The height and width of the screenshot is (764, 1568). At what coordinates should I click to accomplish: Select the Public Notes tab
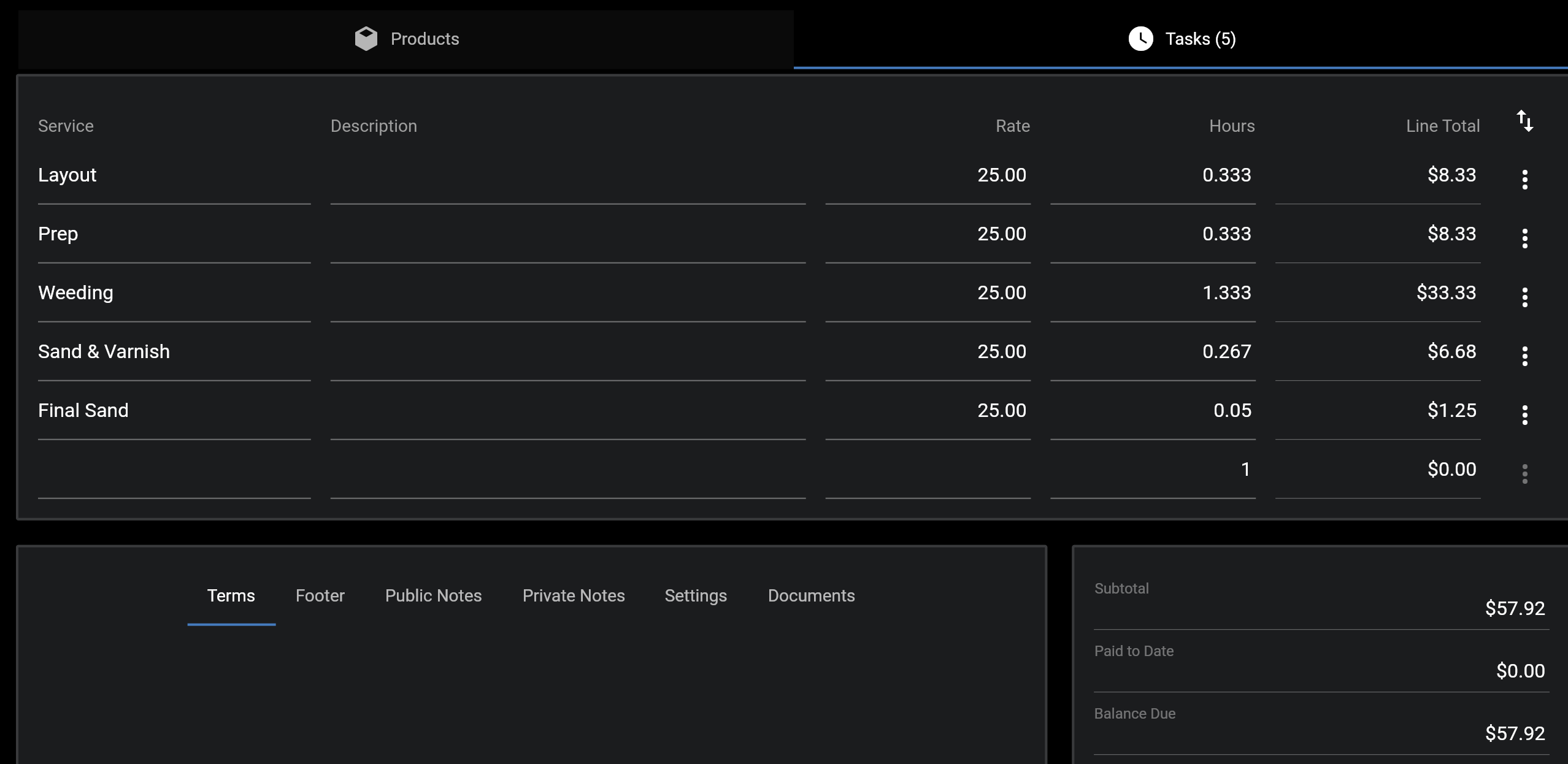(x=433, y=595)
